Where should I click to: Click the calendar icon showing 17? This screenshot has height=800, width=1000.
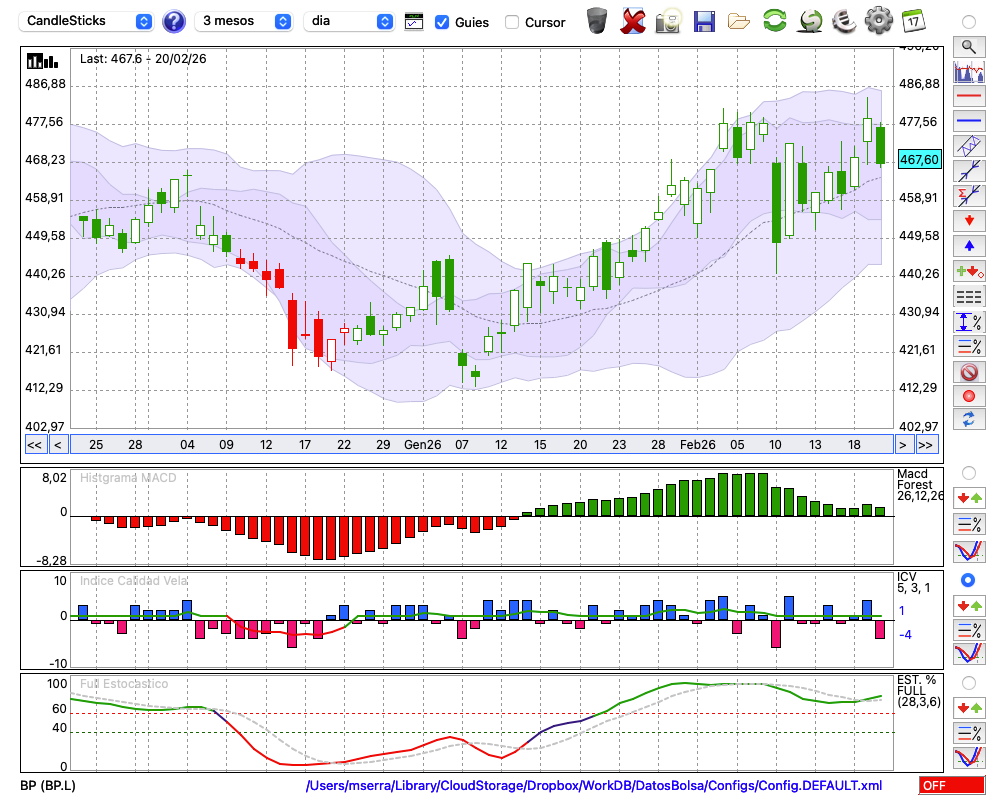913,20
